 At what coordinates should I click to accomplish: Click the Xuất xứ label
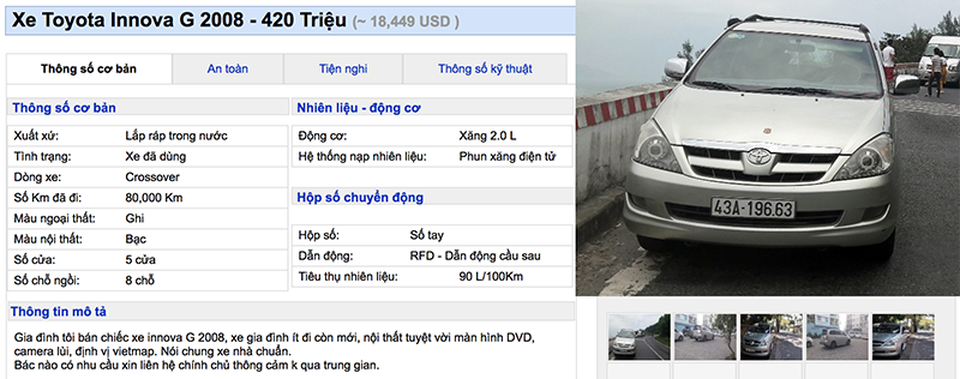click(x=36, y=136)
